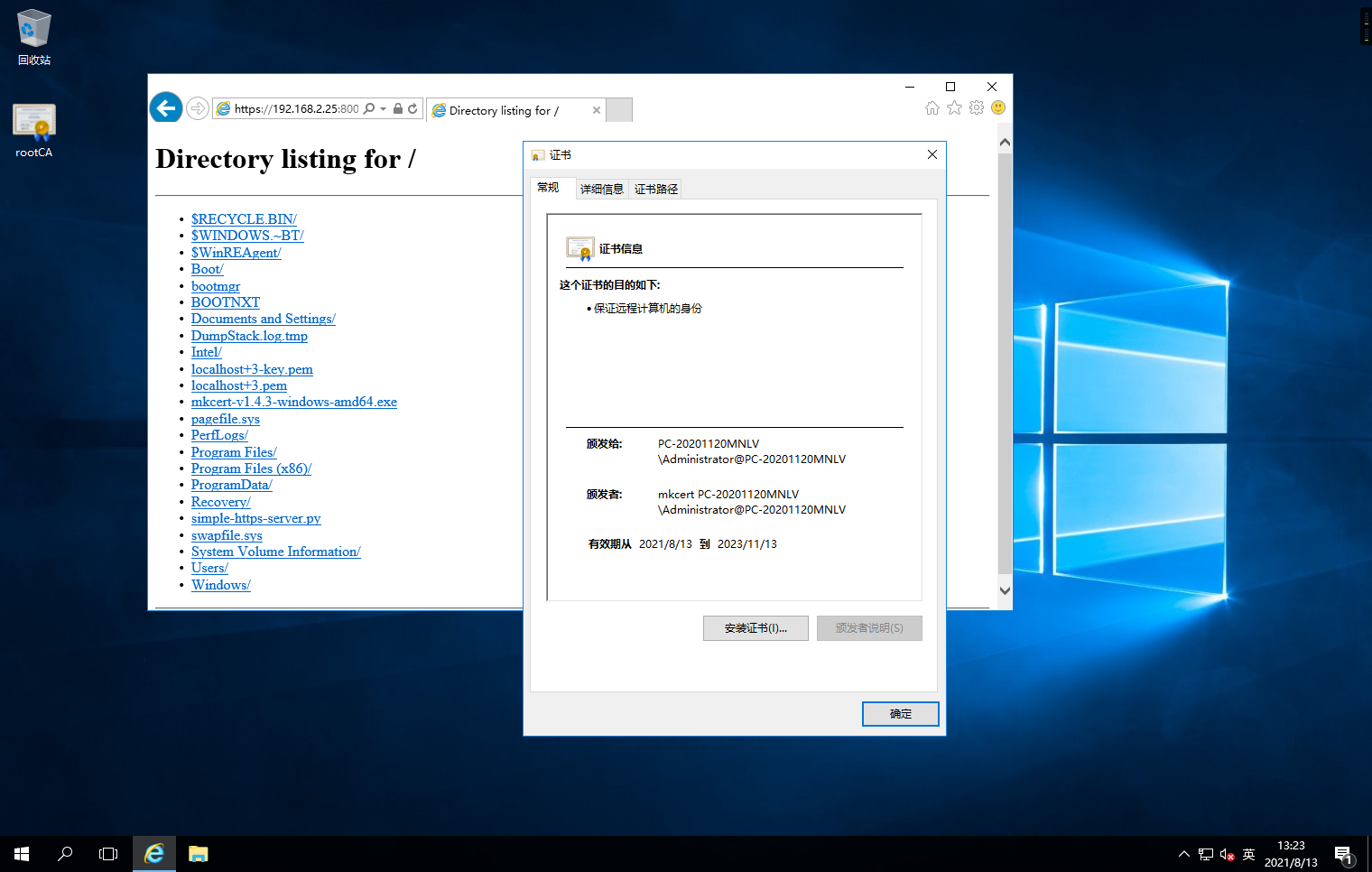The height and width of the screenshot is (872, 1372).
Task: Show hidden system tray icons
Action: coord(1184,854)
